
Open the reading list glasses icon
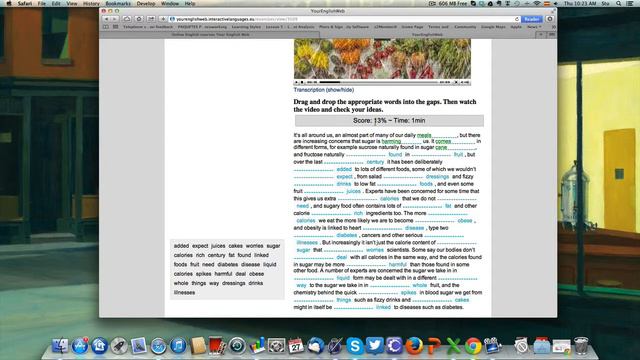tap(106, 27)
